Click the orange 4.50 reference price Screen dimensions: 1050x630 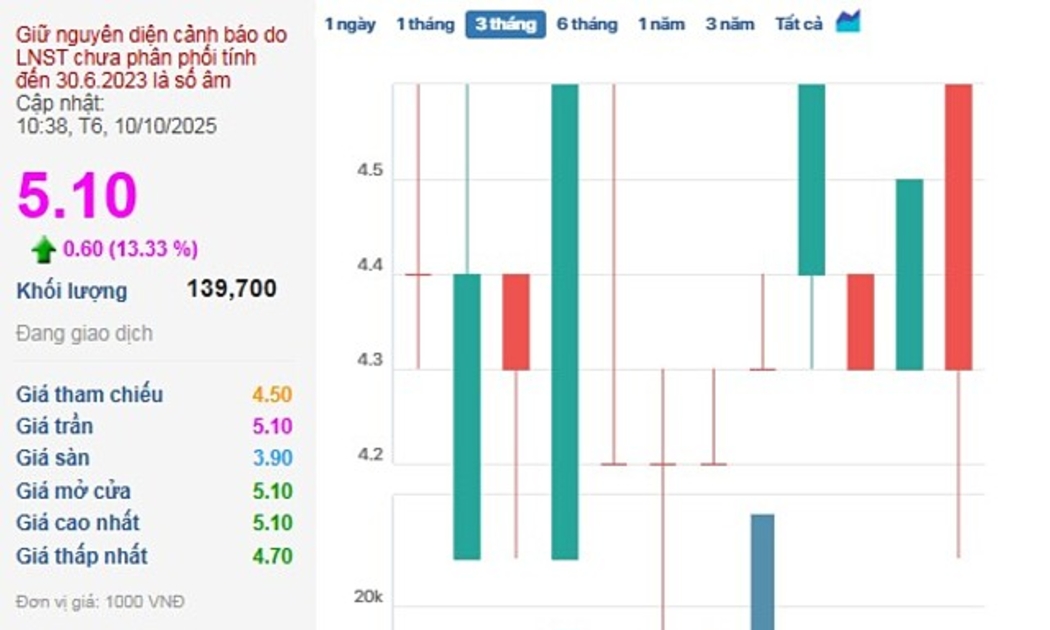(x=272, y=394)
